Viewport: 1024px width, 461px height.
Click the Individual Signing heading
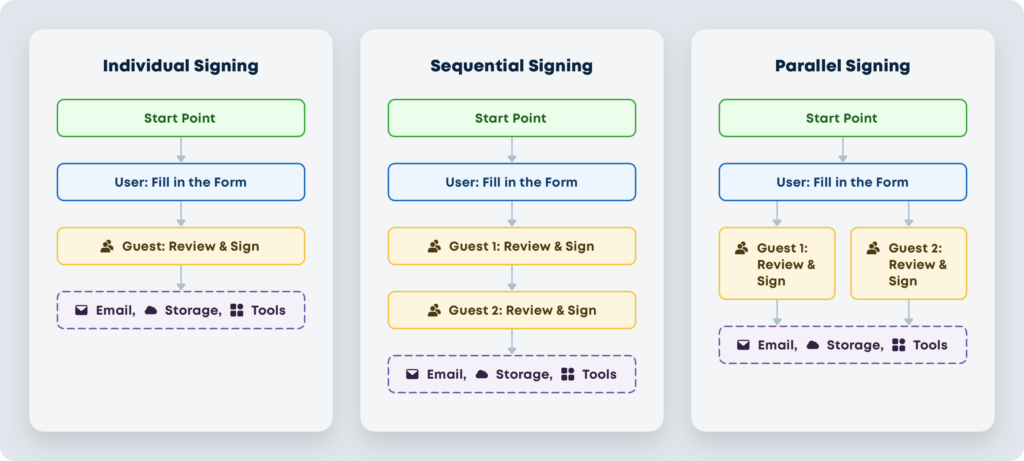[x=180, y=66]
